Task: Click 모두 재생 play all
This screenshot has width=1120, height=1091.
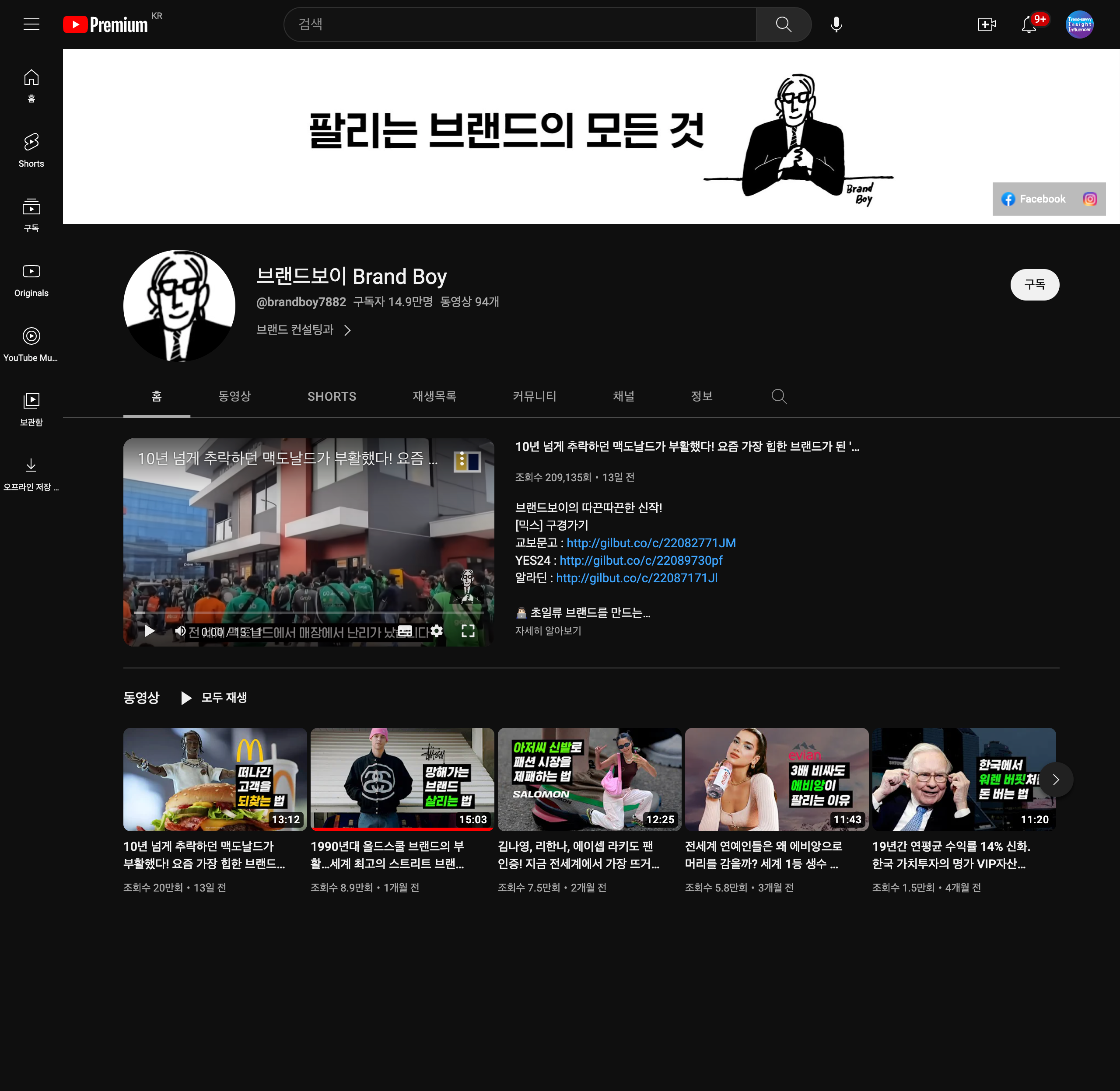Action: click(214, 697)
